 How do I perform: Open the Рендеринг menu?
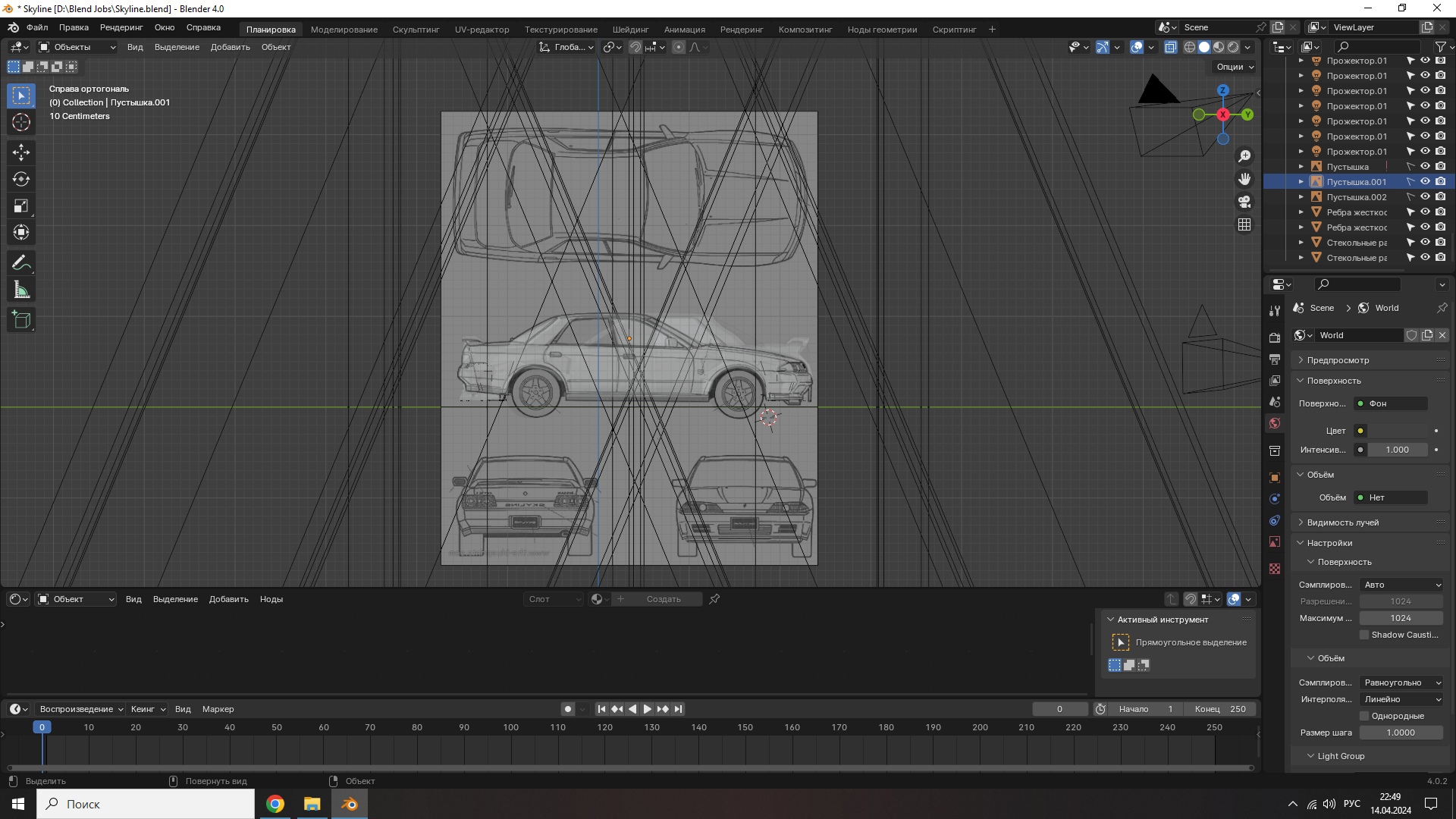coord(121,27)
